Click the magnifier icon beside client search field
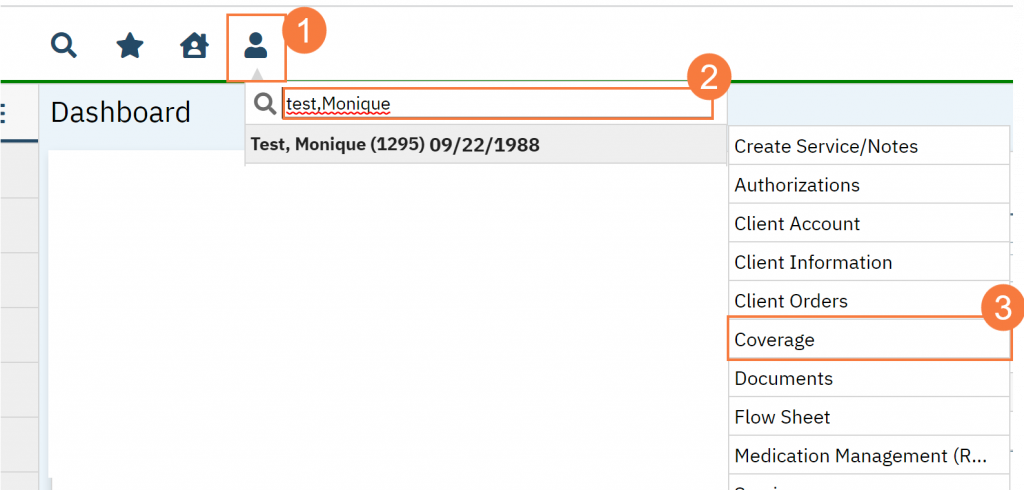The width and height of the screenshot is (1024, 490). point(265,103)
